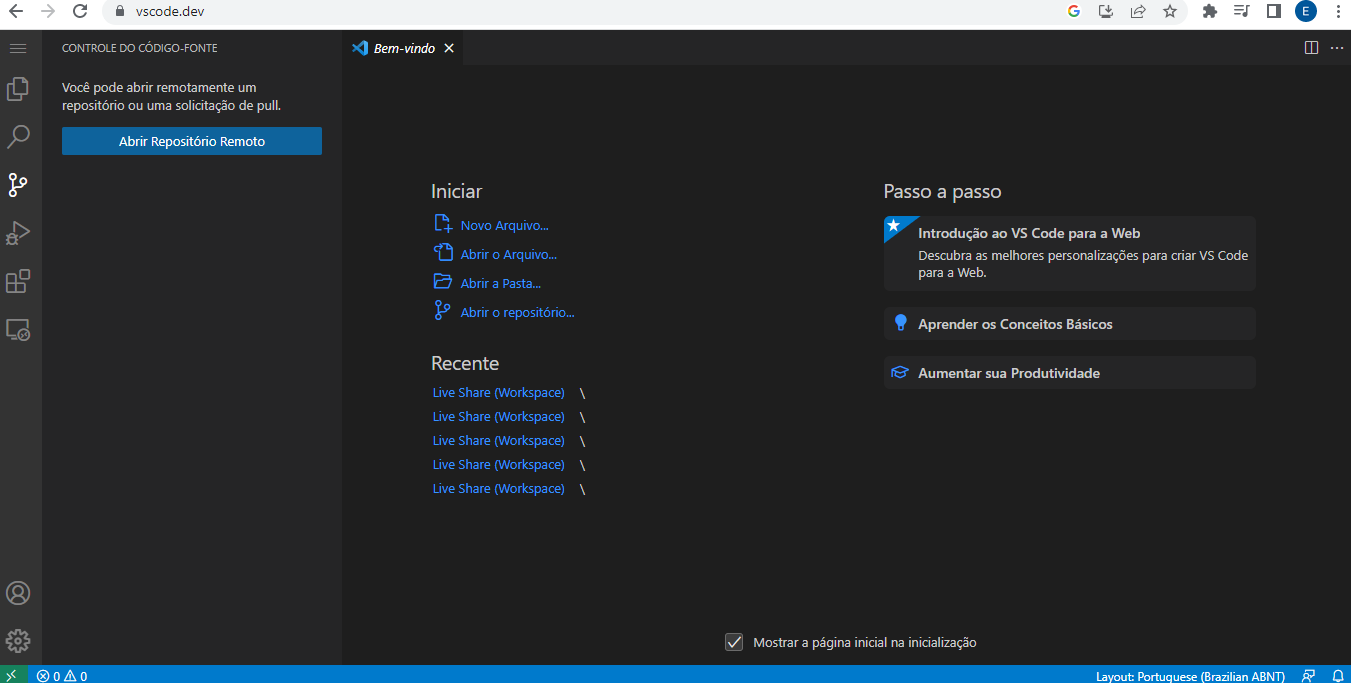
Task: Open errors and warnings in status bar
Action: click(62, 676)
